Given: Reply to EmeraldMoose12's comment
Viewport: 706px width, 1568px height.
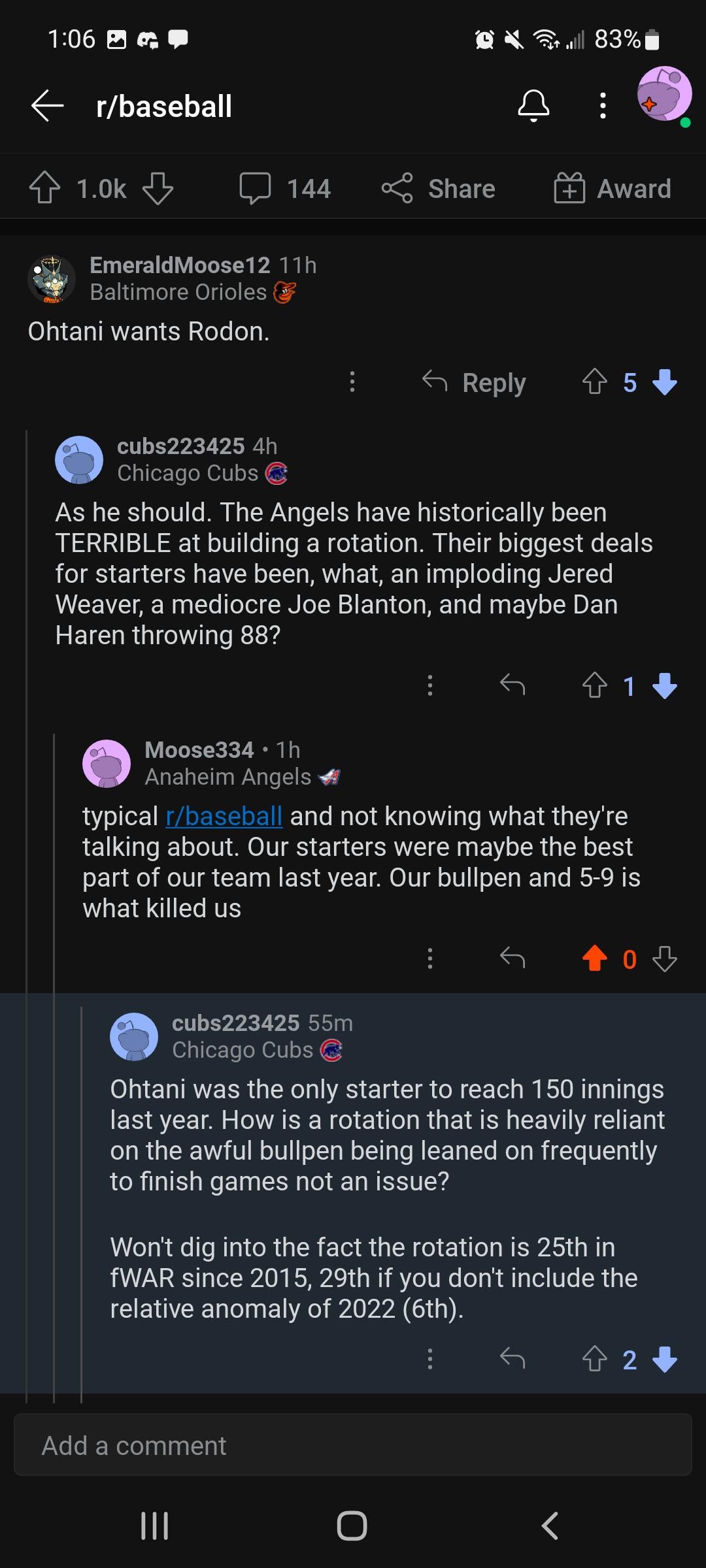Looking at the screenshot, I should [x=475, y=382].
